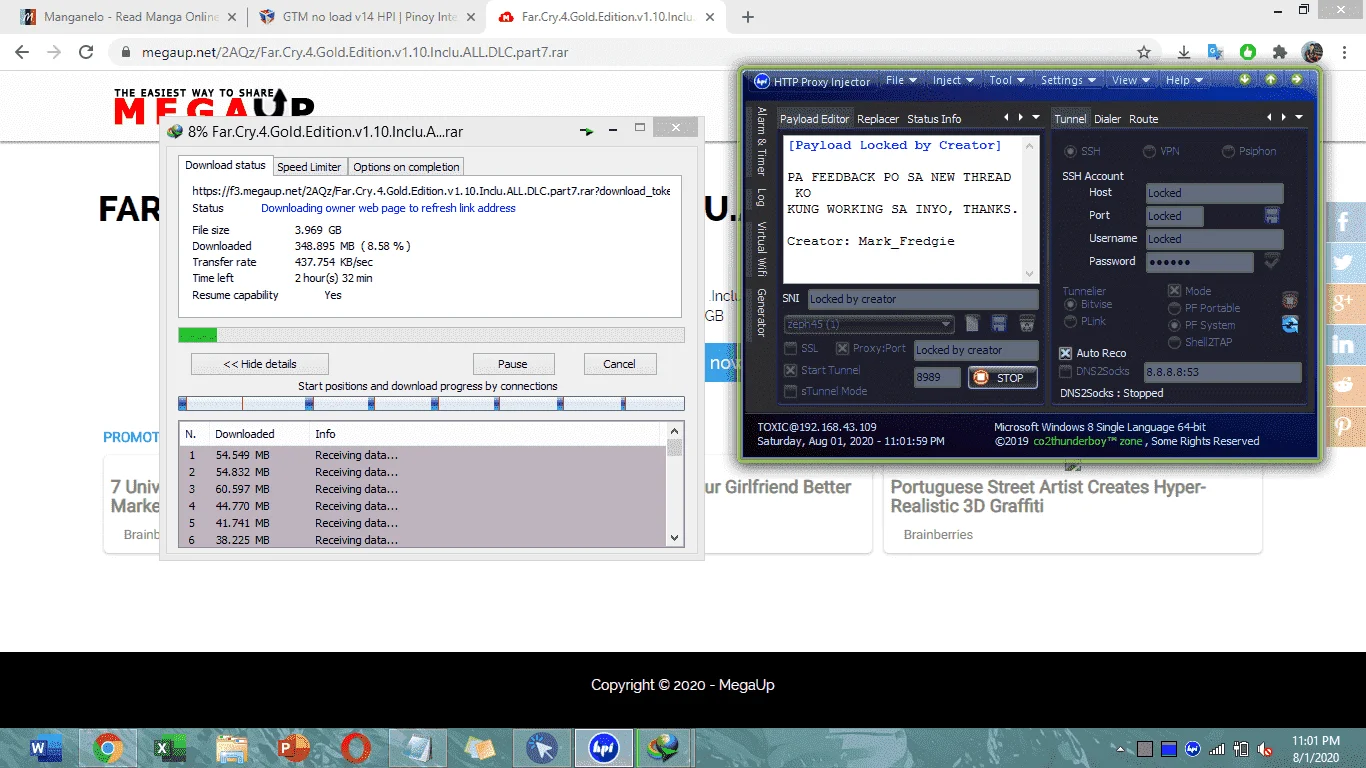
Task: Open Opera browser from the taskbar
Action: click(355, 747)
